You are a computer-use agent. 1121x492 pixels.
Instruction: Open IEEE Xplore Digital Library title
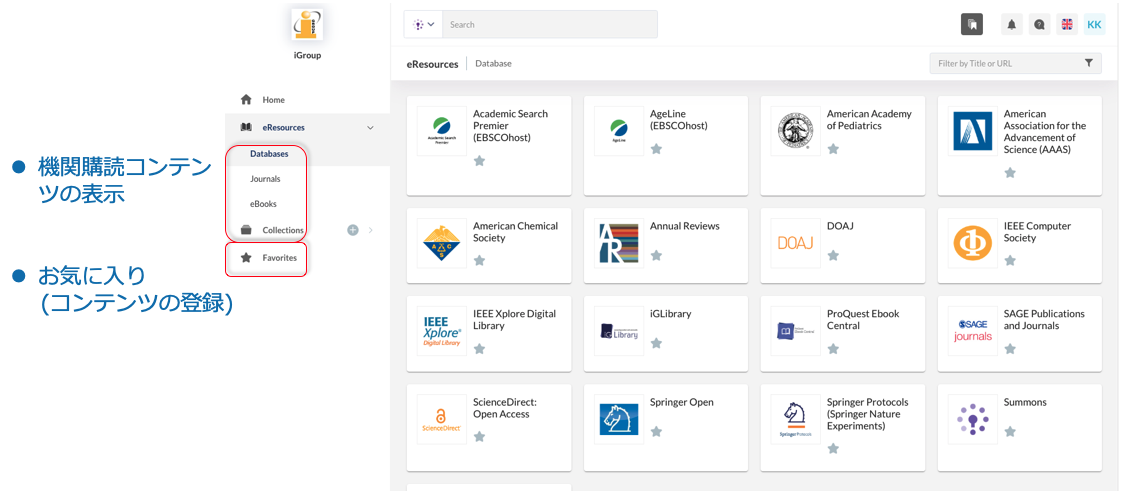click(515, 320)
